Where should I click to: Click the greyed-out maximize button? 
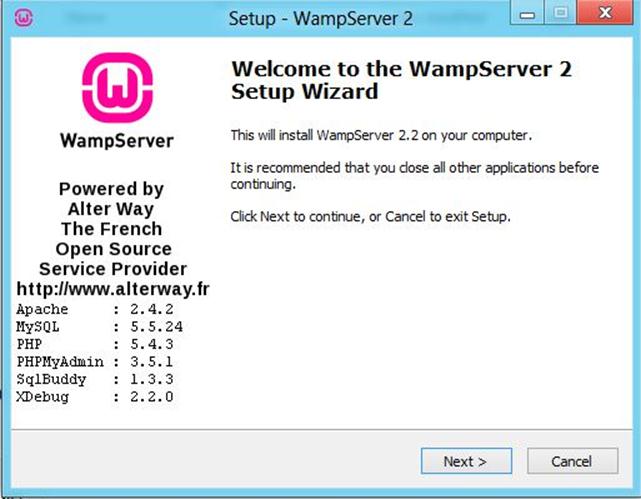pyautogui.click(x=560, y=12)
